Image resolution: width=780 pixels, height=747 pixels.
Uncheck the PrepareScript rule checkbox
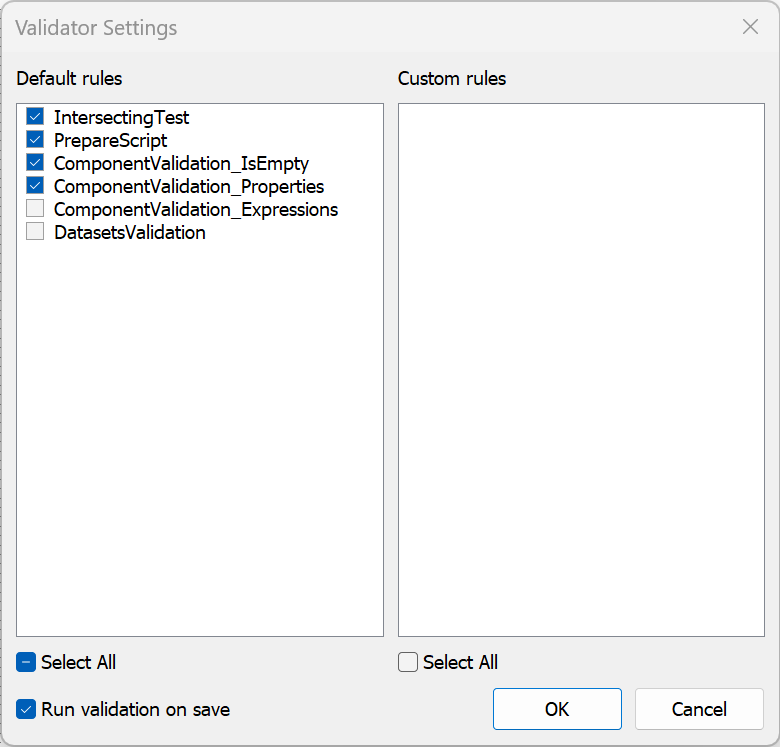35,140
